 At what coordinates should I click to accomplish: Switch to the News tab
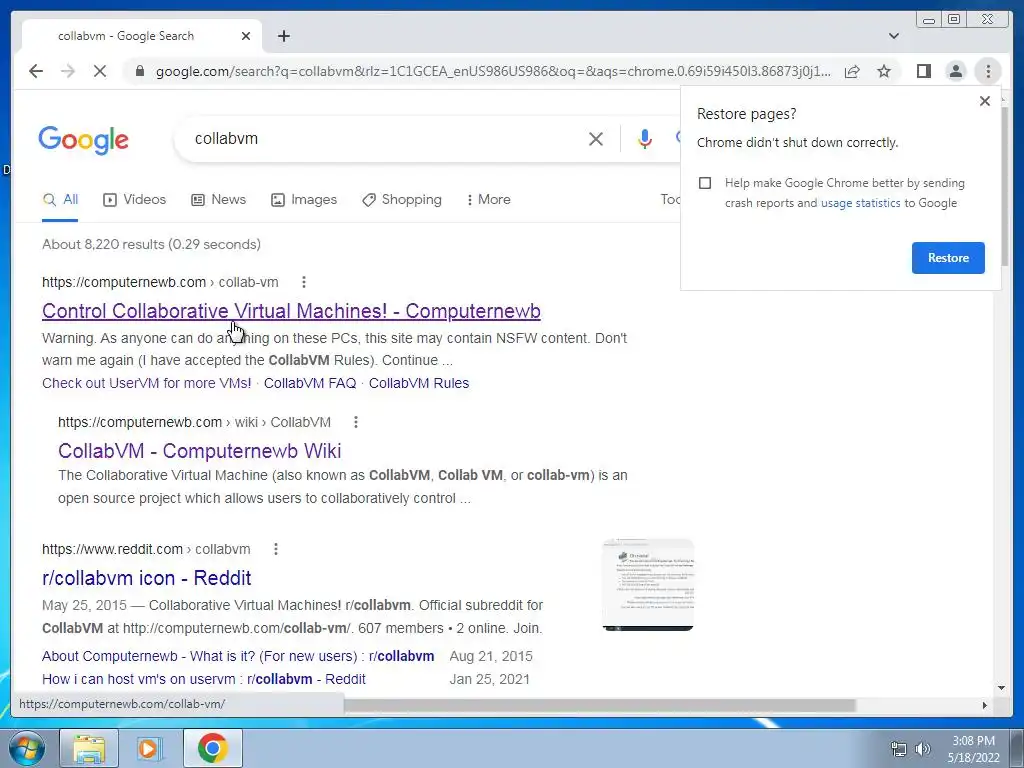point(218,200)
